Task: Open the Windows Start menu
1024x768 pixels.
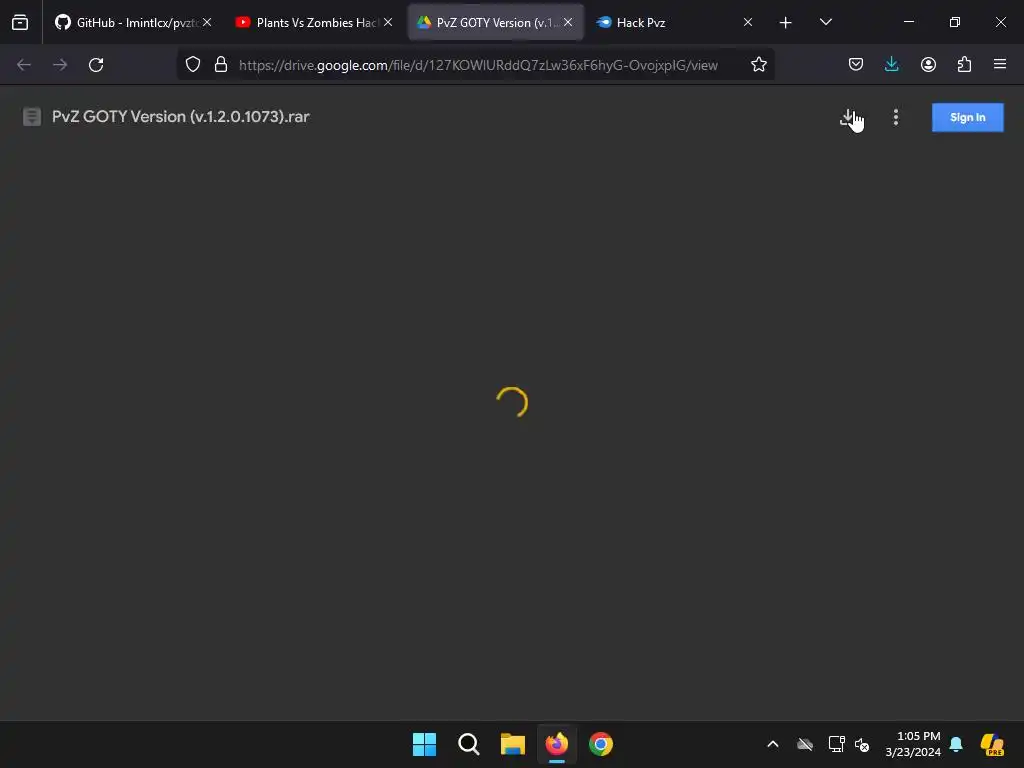Action: click(424, 744)
